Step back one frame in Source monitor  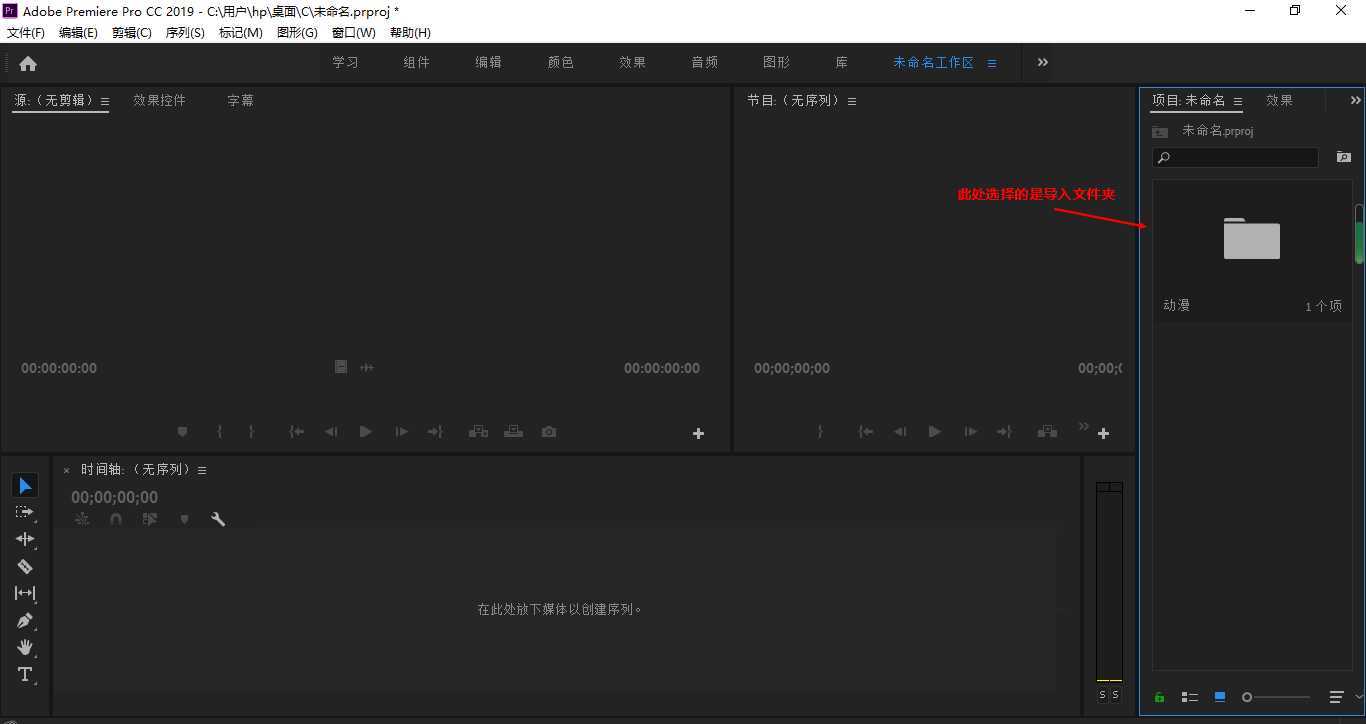pyautogui.click(x=331, y=432)
